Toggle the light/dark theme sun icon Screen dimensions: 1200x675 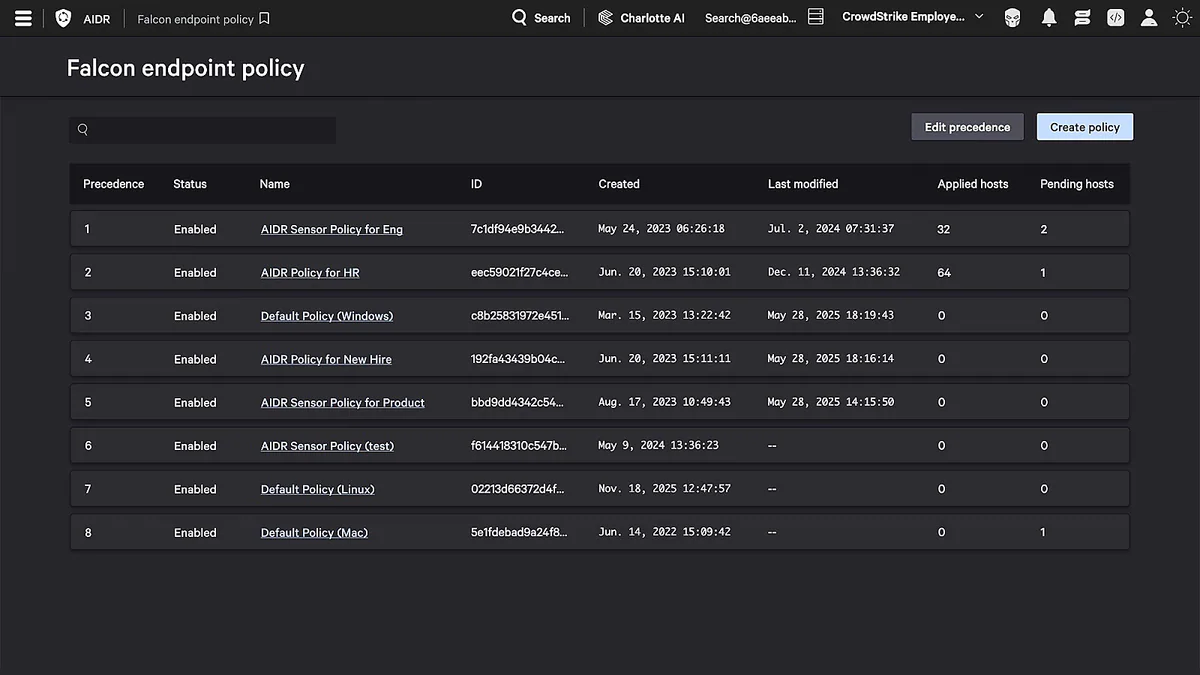coord(1182,17)
